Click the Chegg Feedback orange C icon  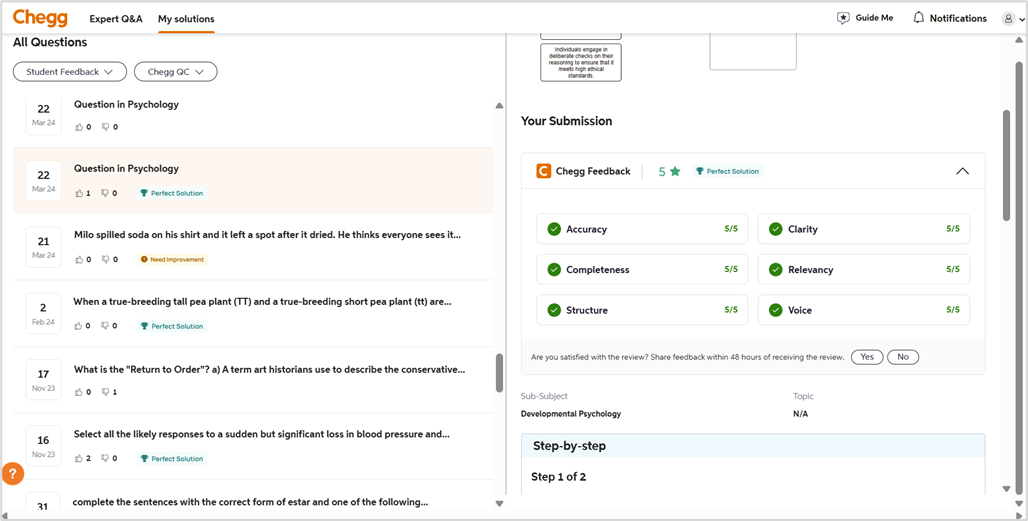(x=544, y=171)
